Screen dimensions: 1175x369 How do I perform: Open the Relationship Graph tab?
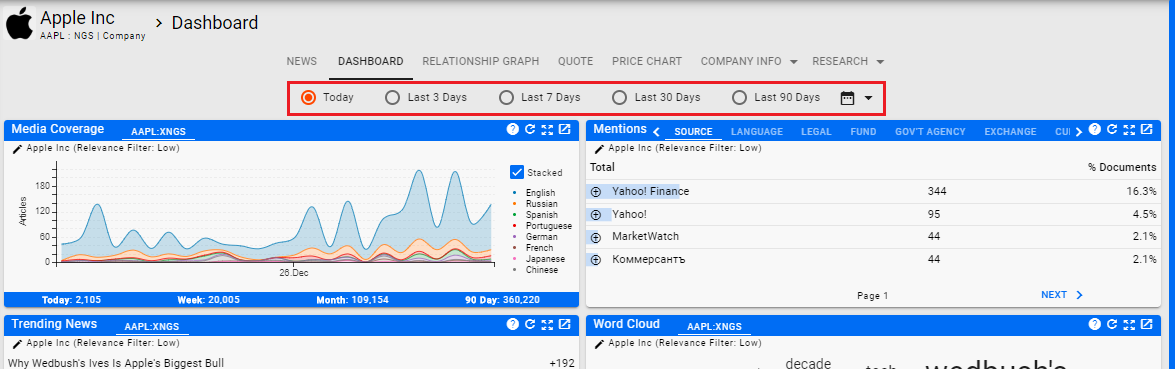480,62
